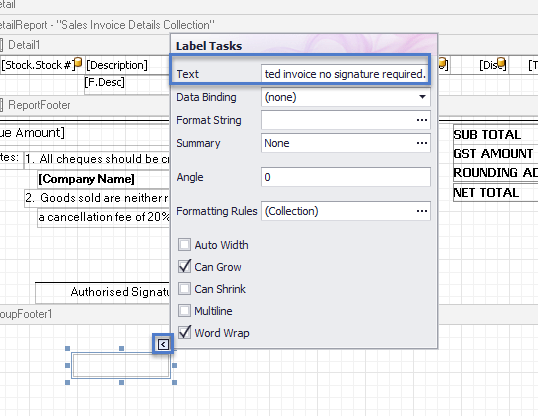Open the Formatting Rules collection editor
Image resolution: width=538 pixels, height=416 pixels.
422,211
